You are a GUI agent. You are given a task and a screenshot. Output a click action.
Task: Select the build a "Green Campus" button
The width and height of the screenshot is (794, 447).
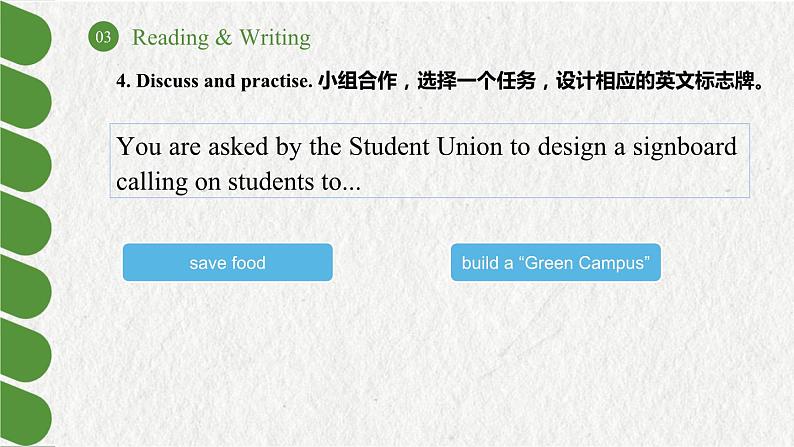coord(555,262)
